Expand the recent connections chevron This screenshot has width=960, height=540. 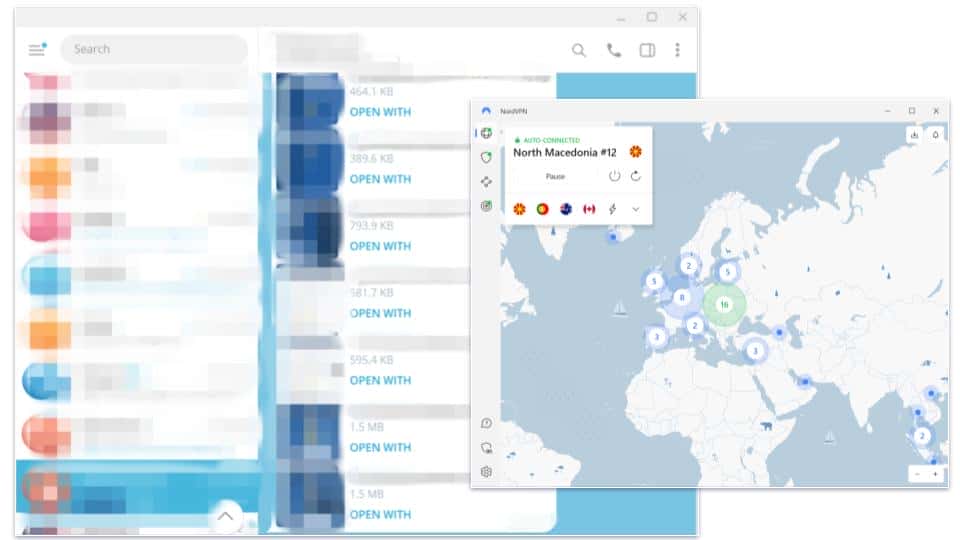pos(636,209)
